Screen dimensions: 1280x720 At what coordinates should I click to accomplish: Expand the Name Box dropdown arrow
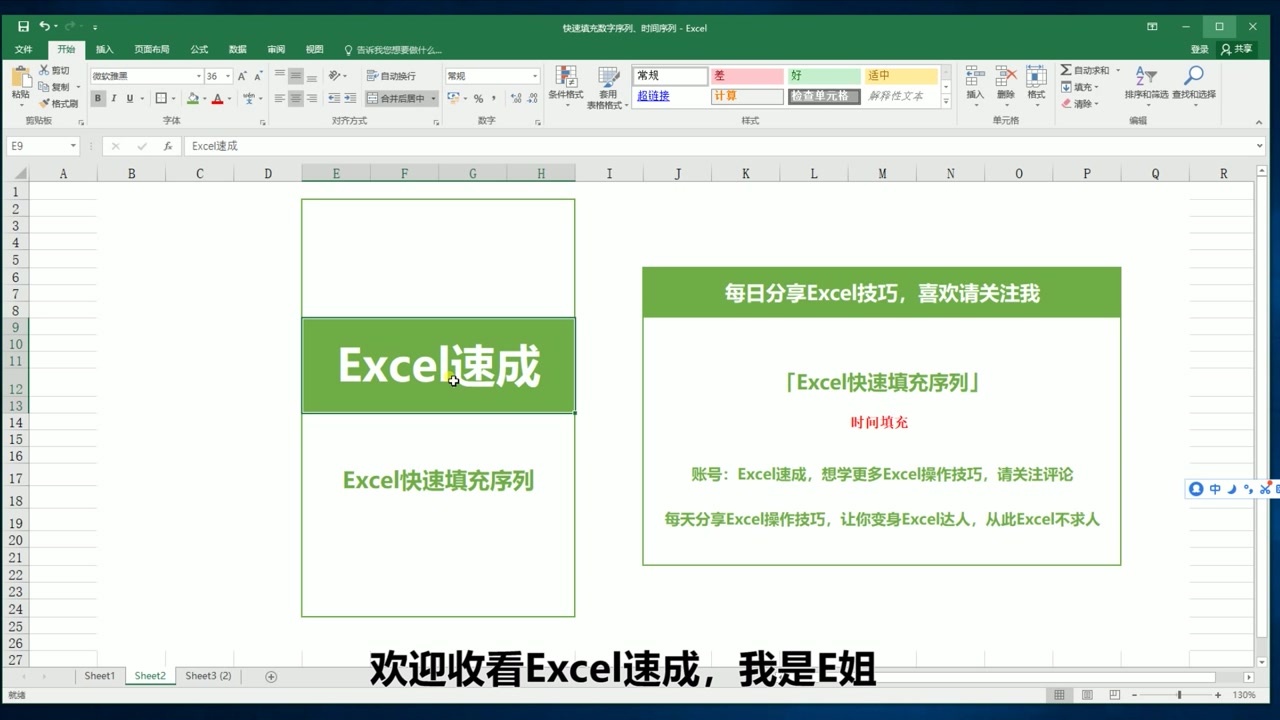pos(73,146)
